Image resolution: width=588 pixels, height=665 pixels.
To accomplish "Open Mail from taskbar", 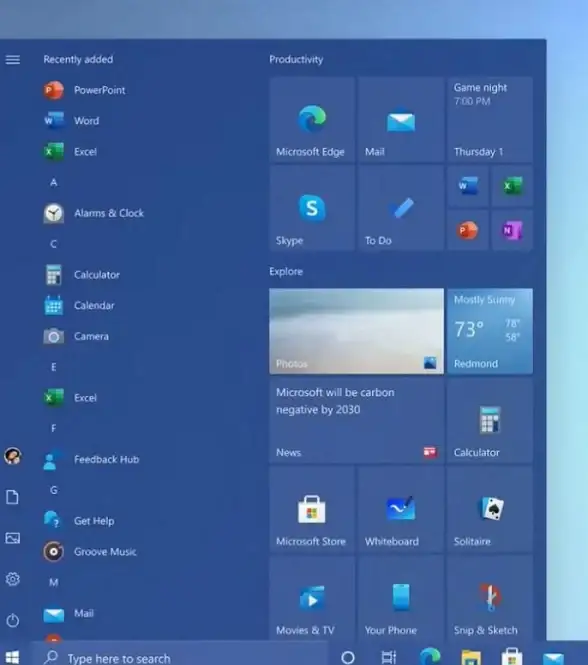I will pyautogui.click(x=553, y=658).
